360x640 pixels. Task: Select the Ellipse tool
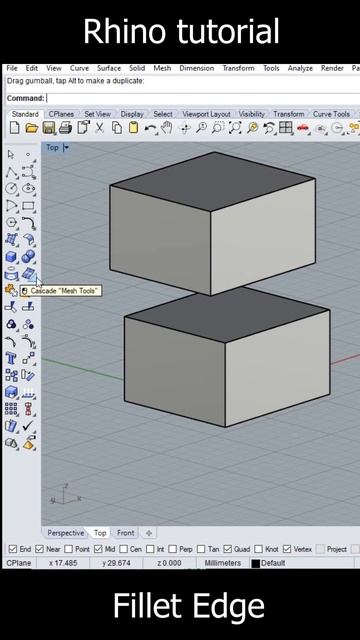[x=29, y=189]
